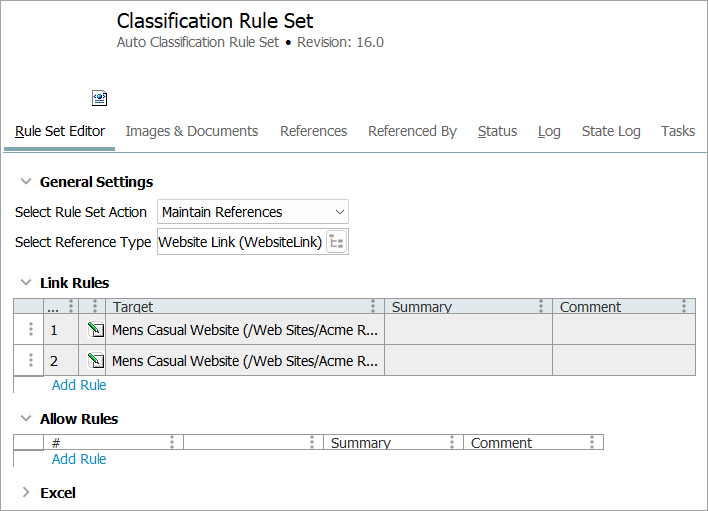This screenshot has width=708, height=511.
Task: Click the edit icon in rule row 1
Action: click(x=95, y=330)
